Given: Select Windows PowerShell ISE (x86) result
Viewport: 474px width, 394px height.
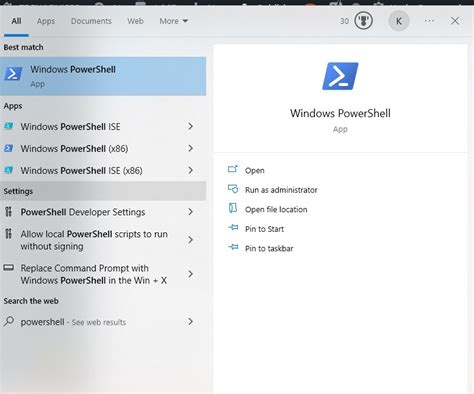Looking at the screenshot, I should click(103, 171).
